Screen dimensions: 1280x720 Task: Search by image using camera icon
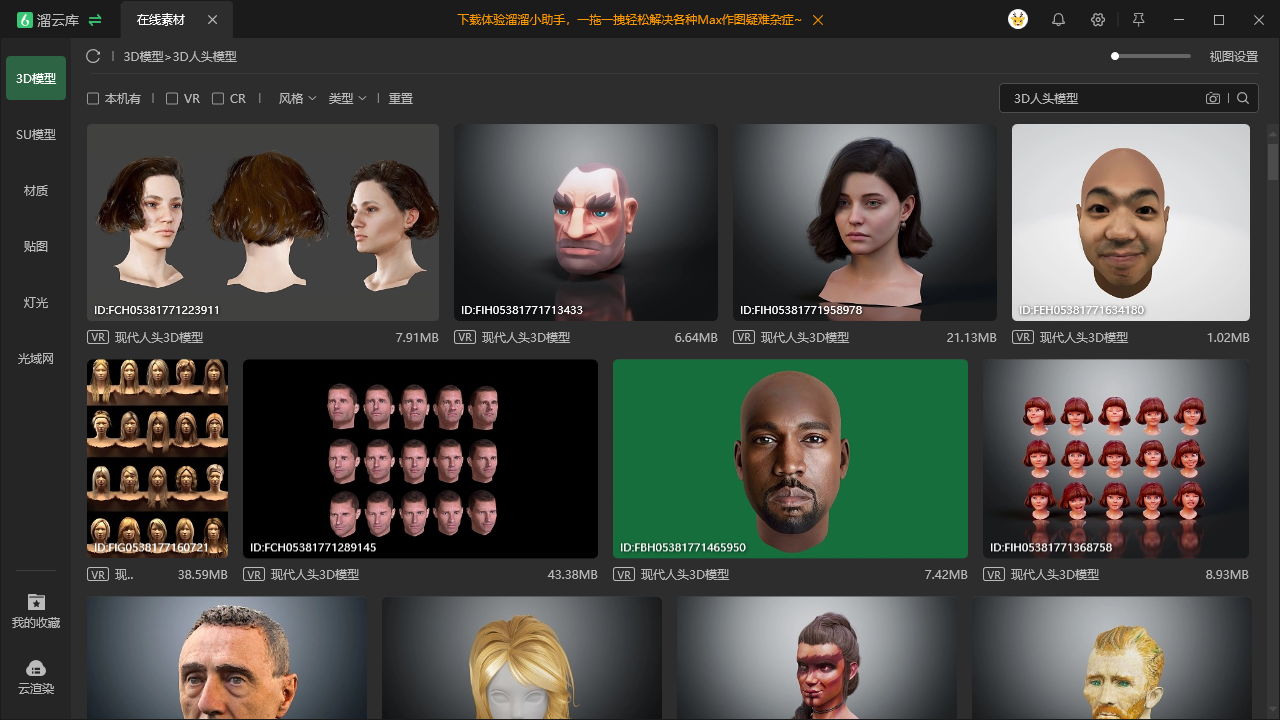(1213, 98)
